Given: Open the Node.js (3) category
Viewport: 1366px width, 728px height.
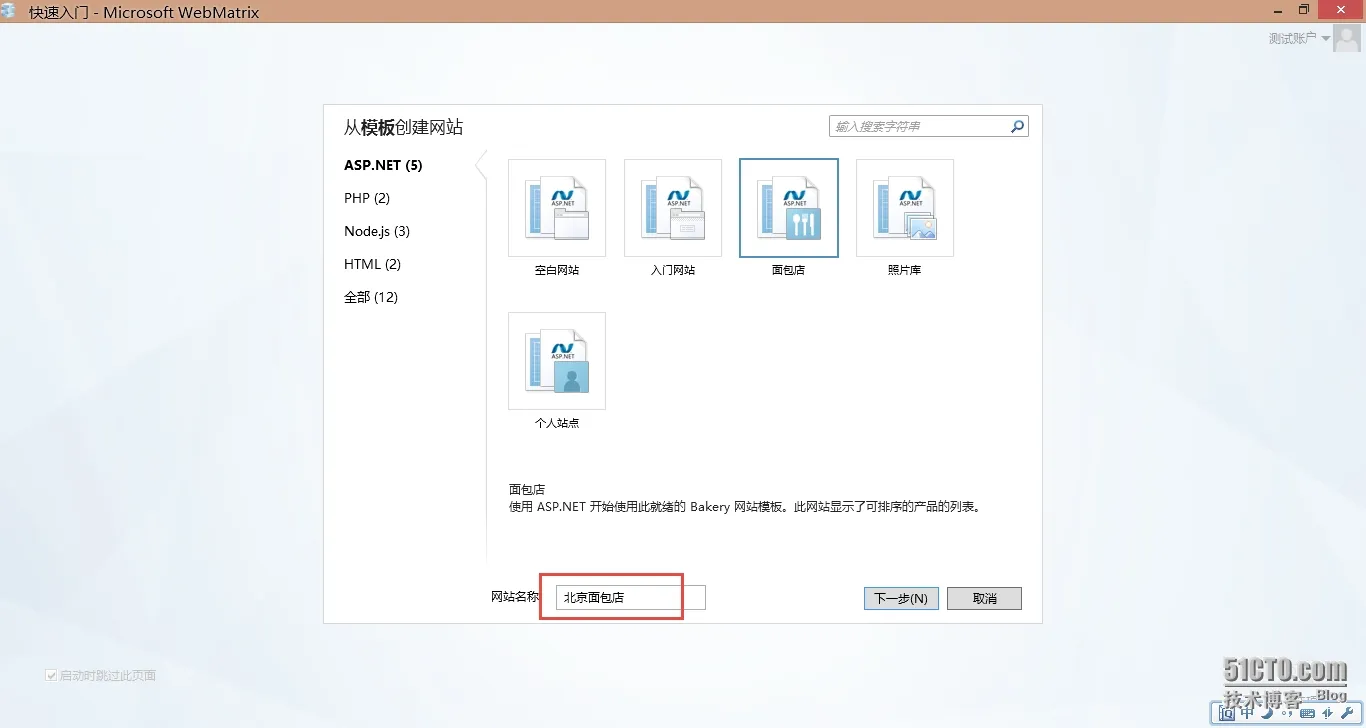Looking at the screenshot, I should tap(377, 231).
